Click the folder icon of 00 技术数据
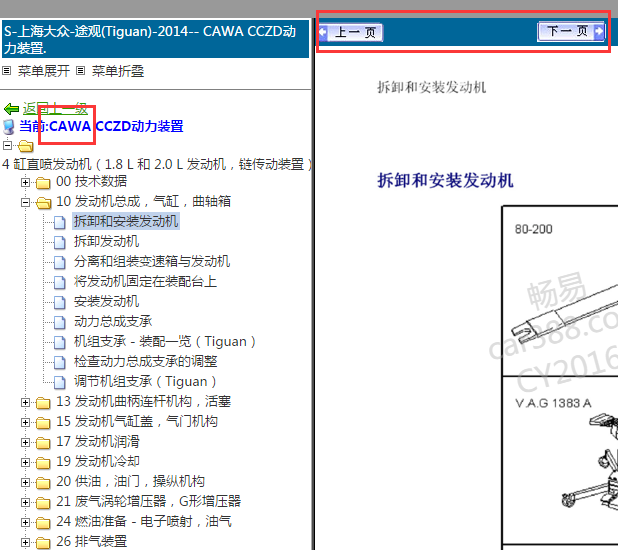Viewport: 618px width, 550px height. [43, 183]
